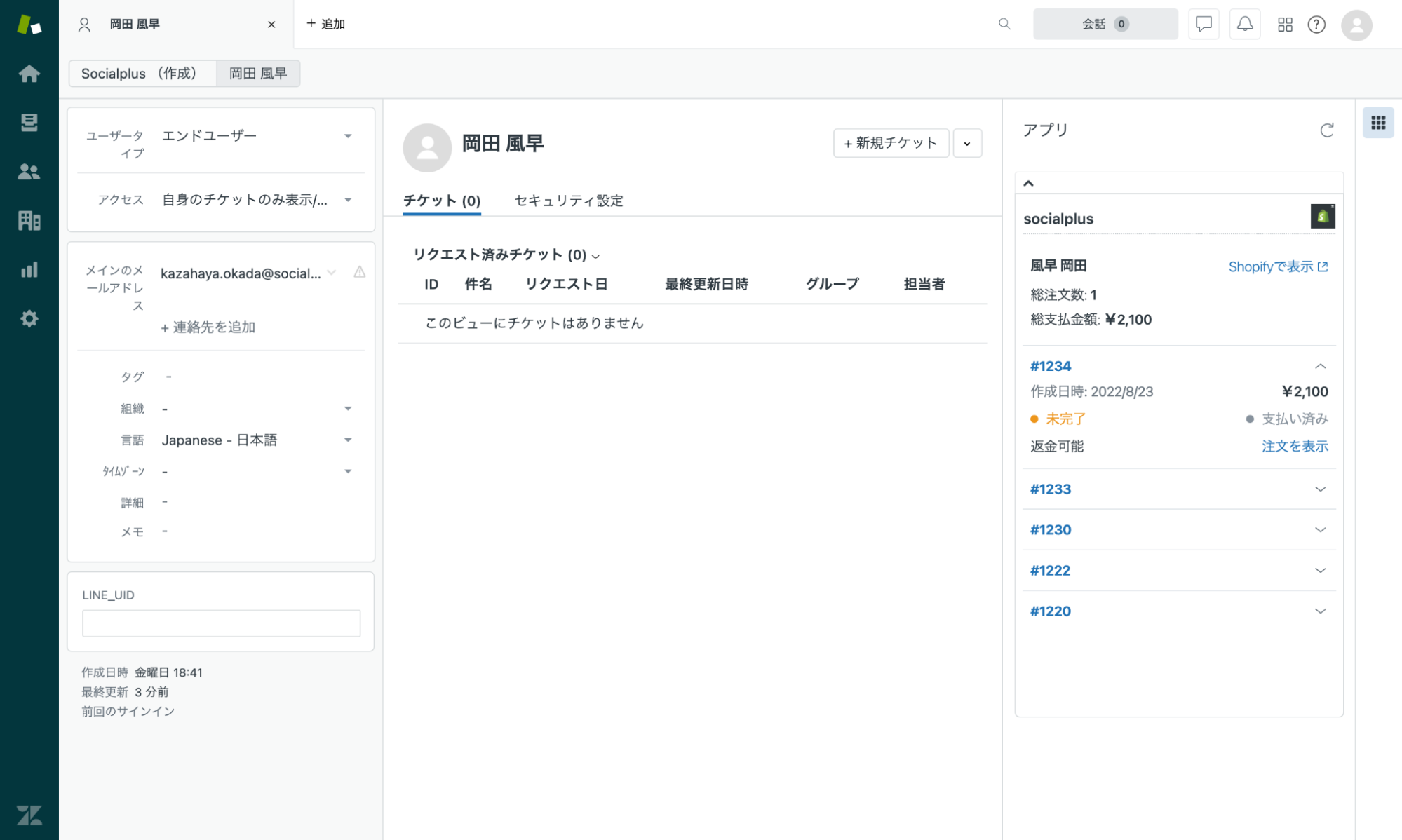The width and height of the screenshot is (1402, 840).
Task: Open the conversations speech bubble icon
Action: (1203, 24)
